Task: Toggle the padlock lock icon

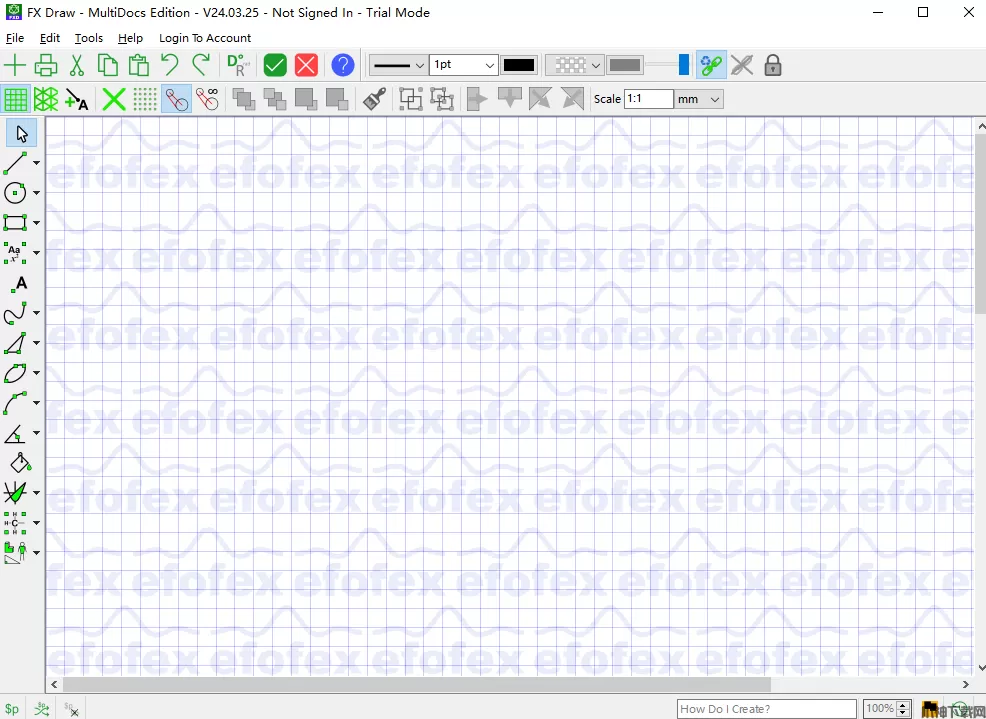Action: (772, 66)
